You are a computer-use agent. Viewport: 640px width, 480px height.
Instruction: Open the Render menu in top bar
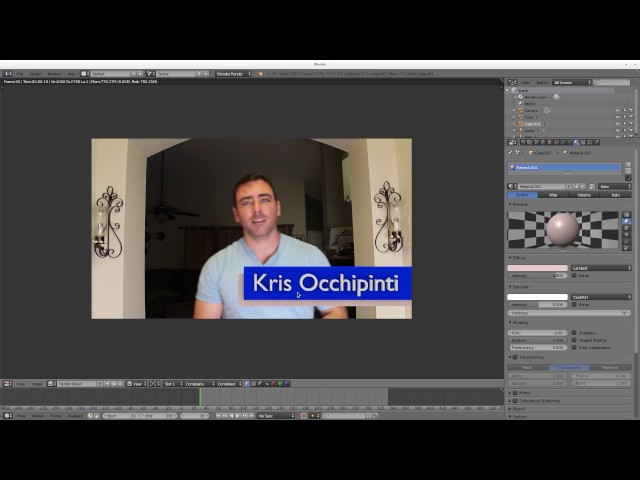(35, 74)
